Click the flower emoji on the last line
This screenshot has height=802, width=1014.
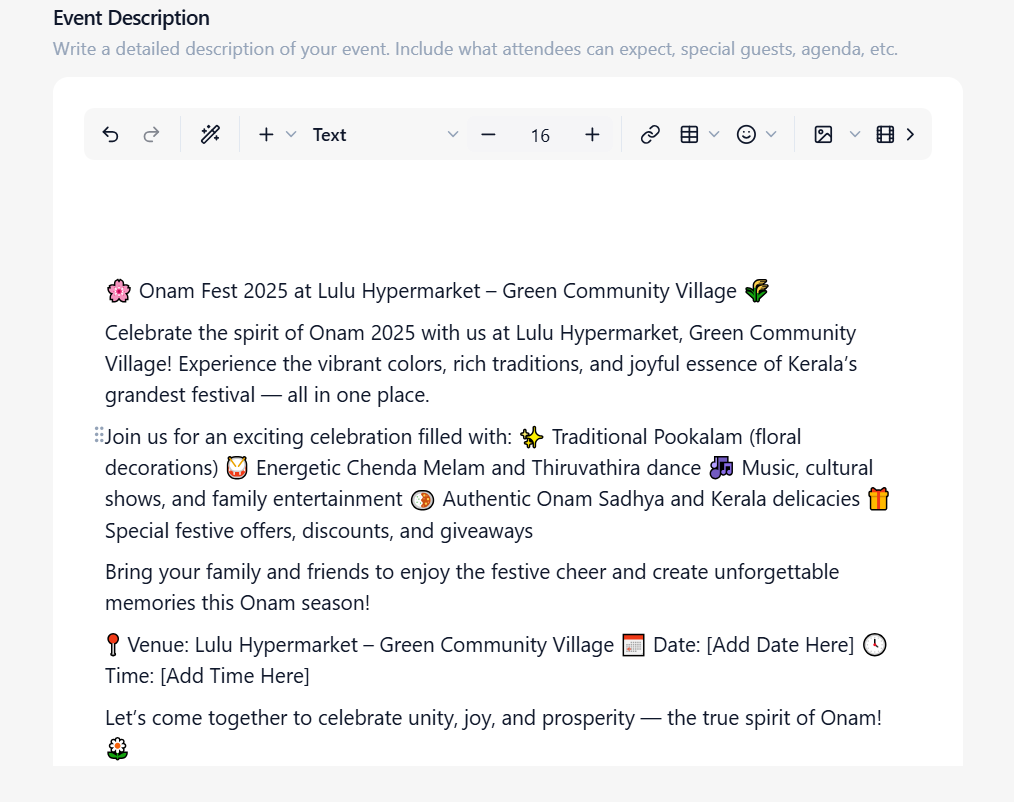[x=117, y=749]
